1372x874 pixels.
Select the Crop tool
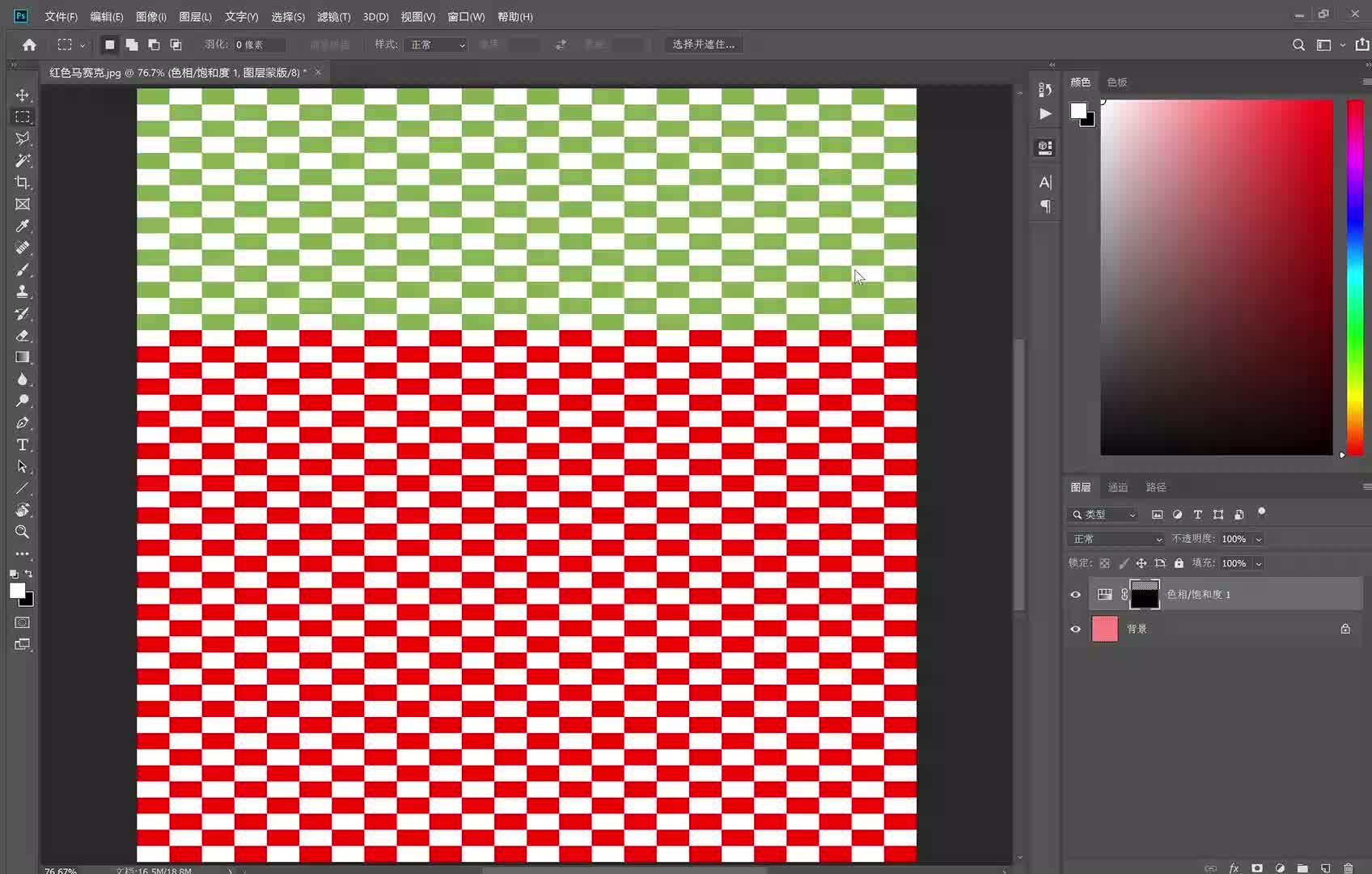[22, 183]
